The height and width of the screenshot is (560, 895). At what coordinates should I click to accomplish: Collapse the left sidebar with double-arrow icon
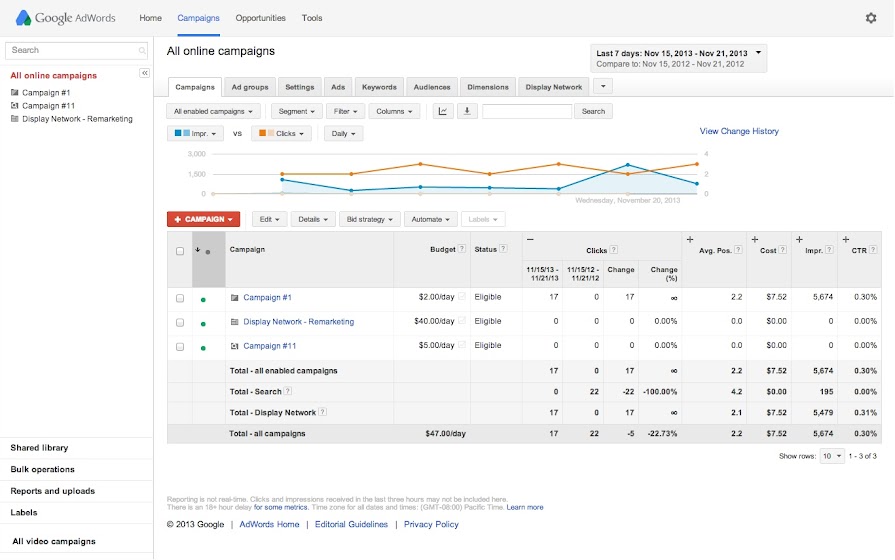[144, 74]
